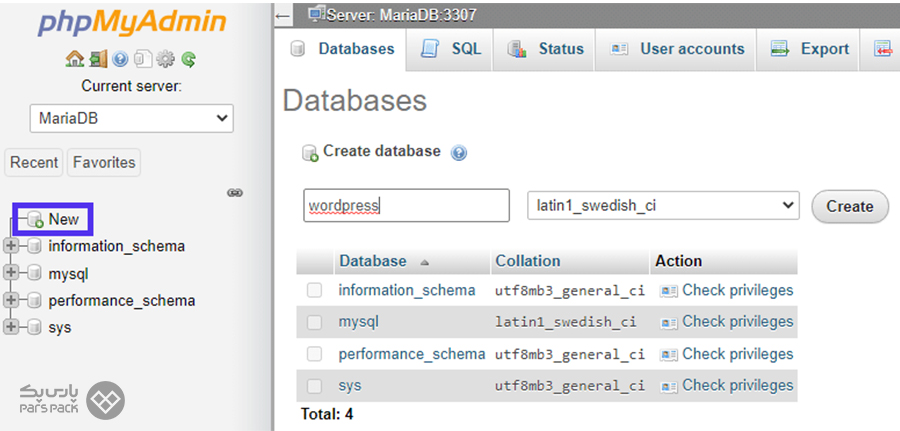The image size is (900, 431).
Task: Open phpMyAdmin documentation question-mark icon
Action: pos(120,59)
